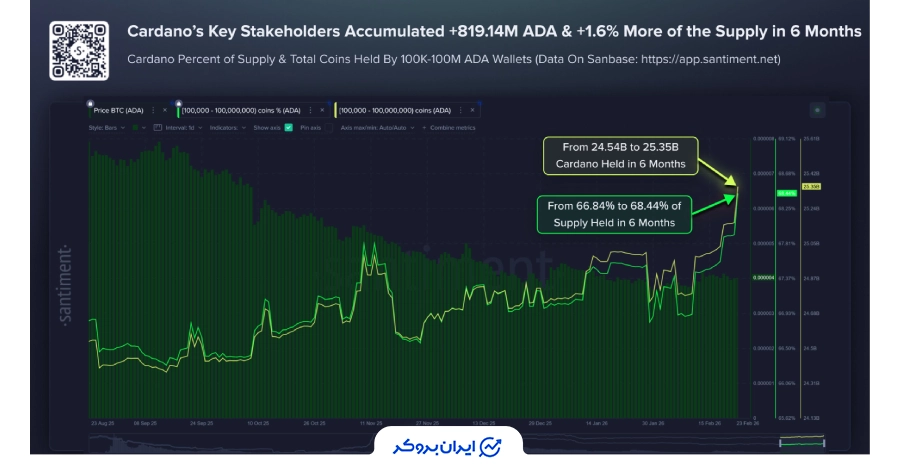Open the three-dot menu of coins % (ADA)
The width and height of the screenshot is (900, 471).
(x=310, y=110)
